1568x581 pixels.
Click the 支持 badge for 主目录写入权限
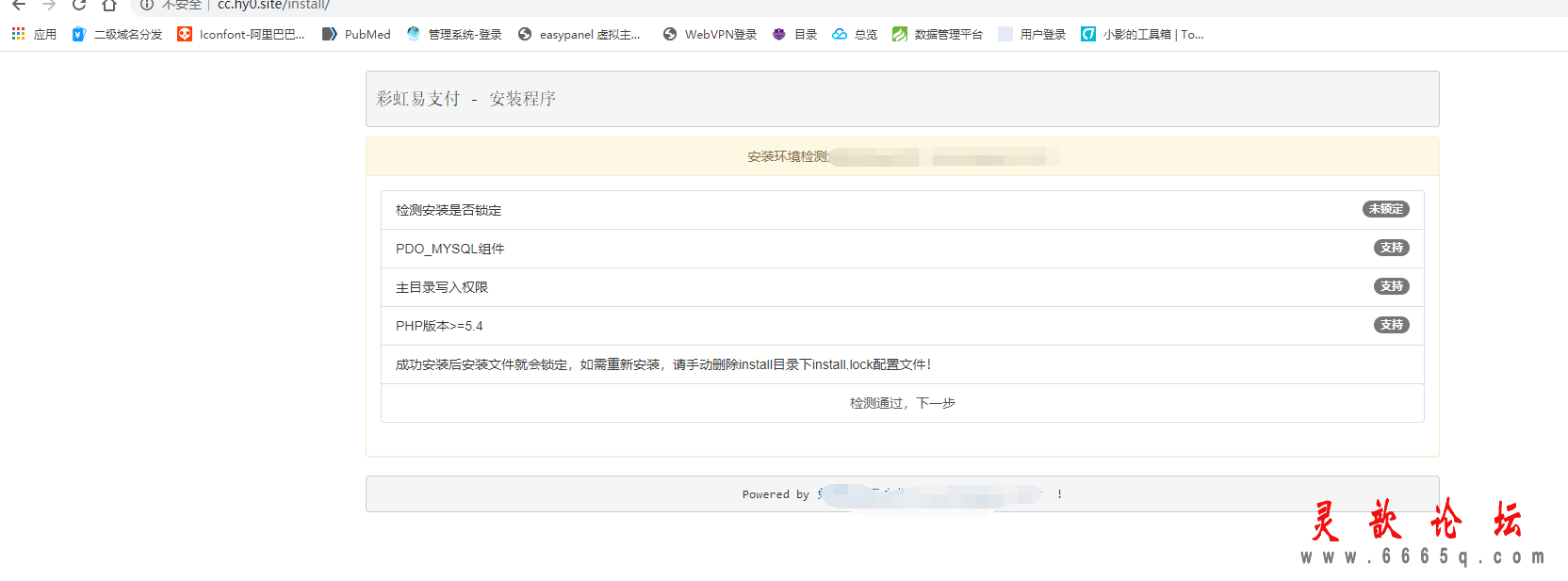[x=1391, y=286]
